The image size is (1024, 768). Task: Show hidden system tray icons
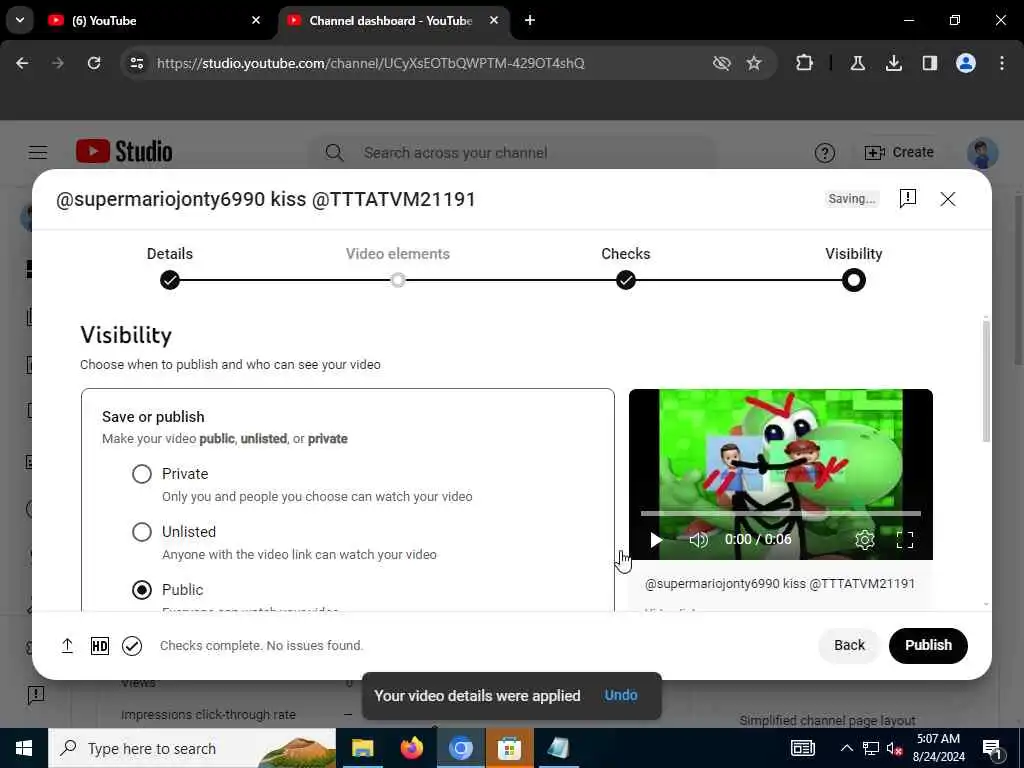(846, 748)
